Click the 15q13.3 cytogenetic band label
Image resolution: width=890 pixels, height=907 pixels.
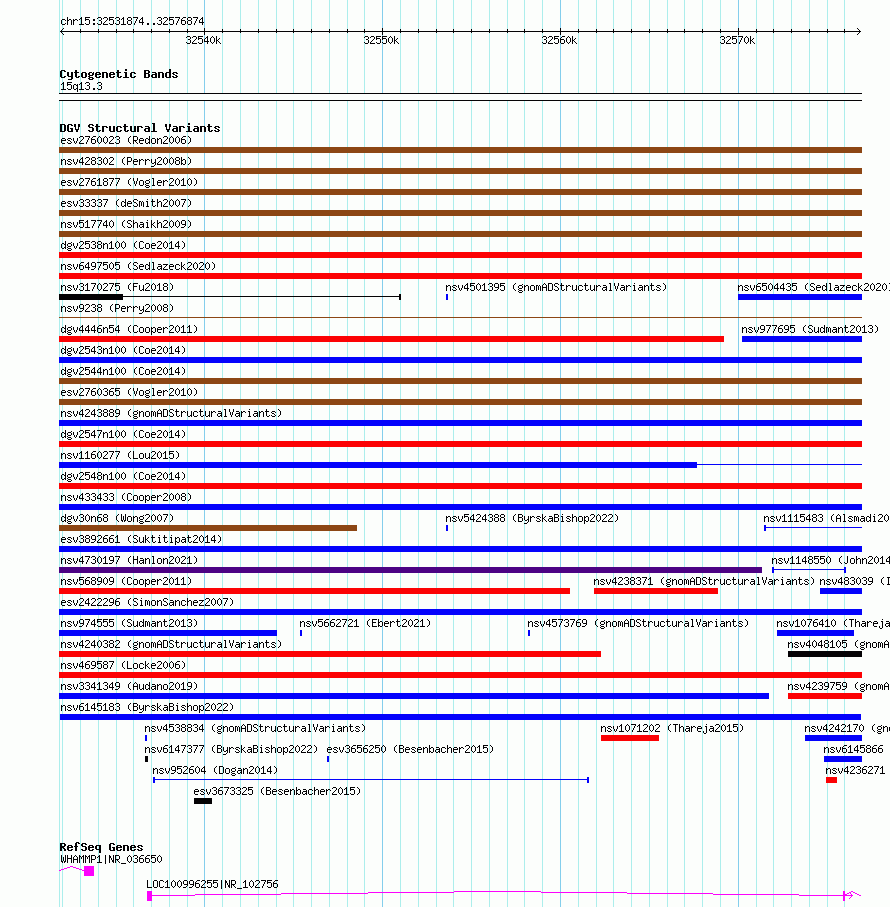[x=81, y=86]
